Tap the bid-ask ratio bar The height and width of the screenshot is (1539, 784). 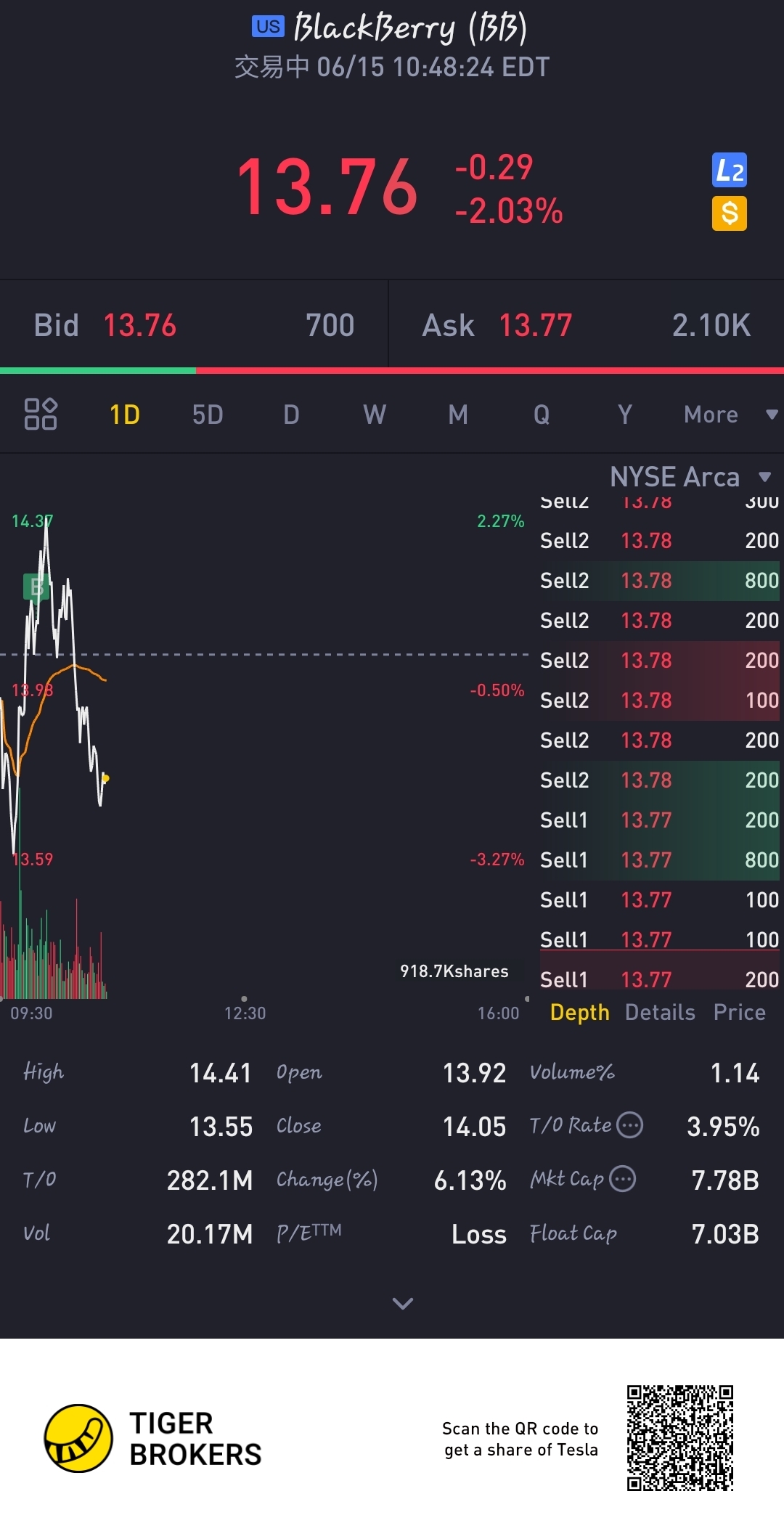392,370
